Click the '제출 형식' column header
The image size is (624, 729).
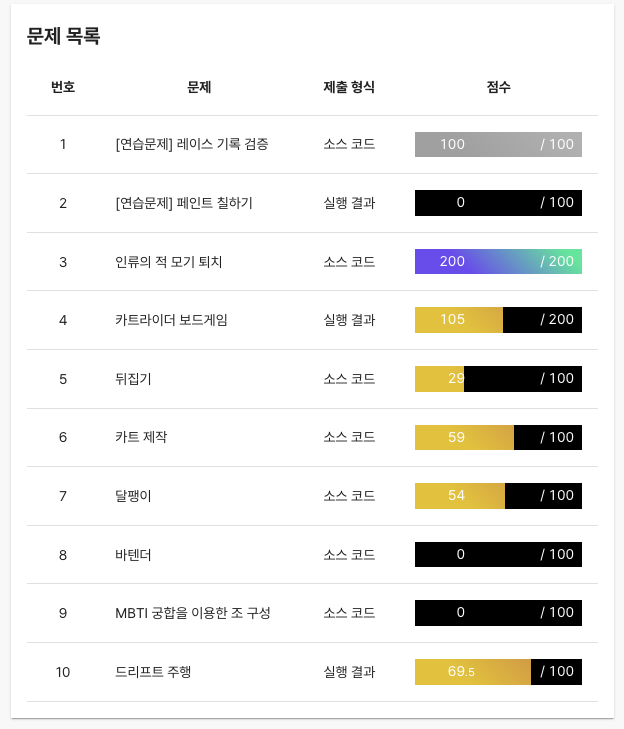349,87
